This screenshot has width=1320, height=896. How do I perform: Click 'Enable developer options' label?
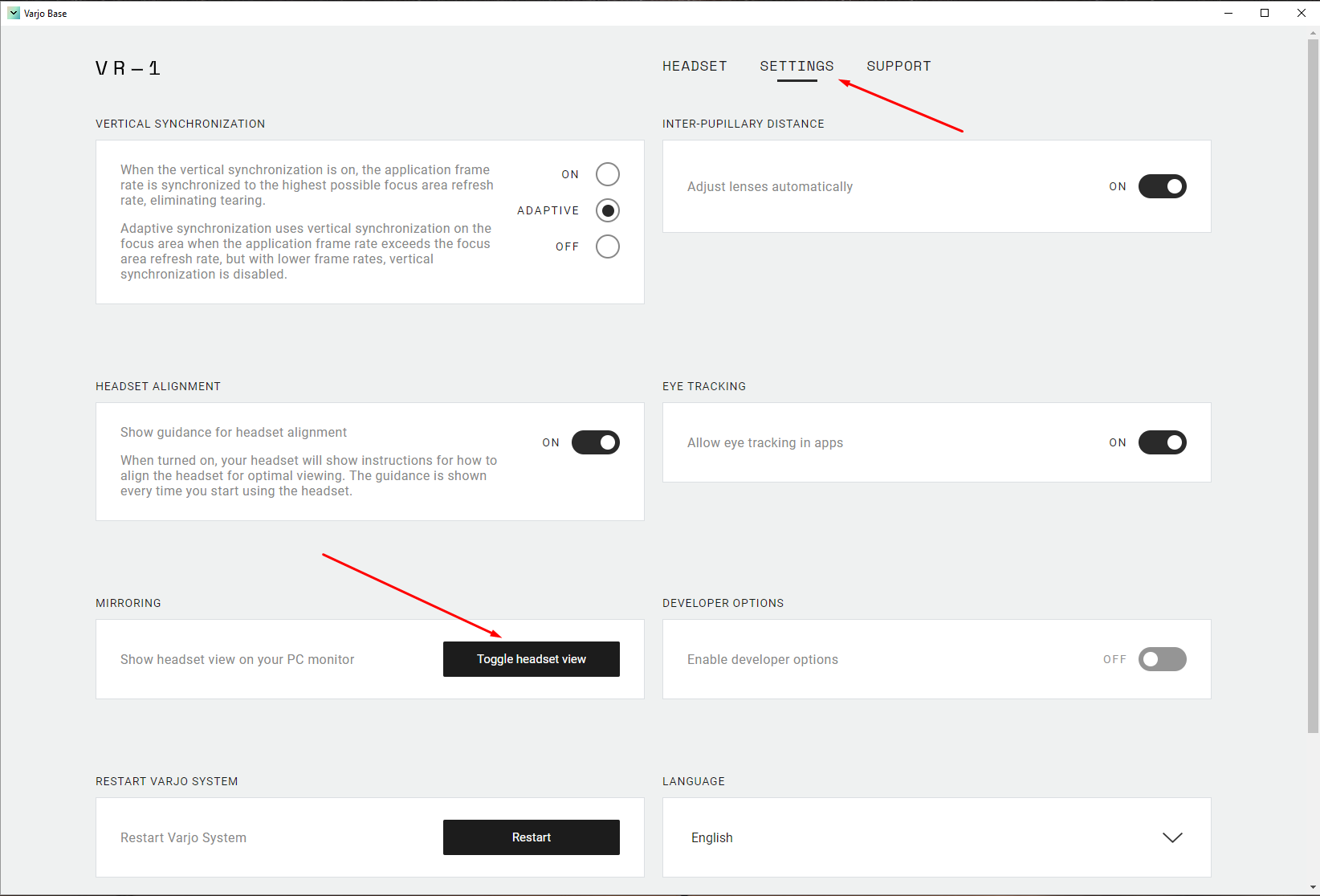(762, 659)
